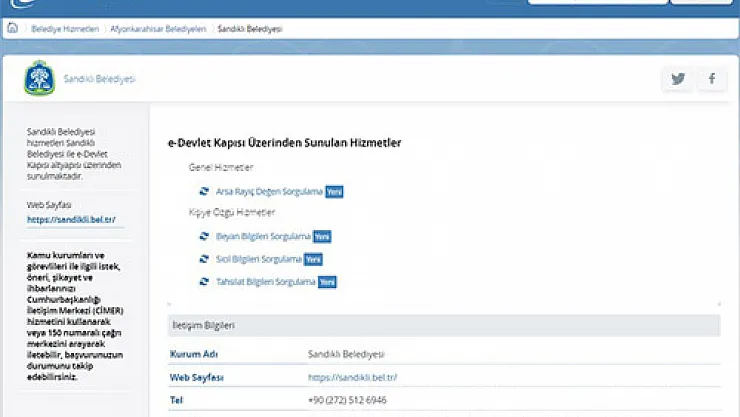This screenshot has height=417, width=740.
Task: Select Sandıklı Belediyesi breadcrumb item
Action: click(250, 29)
